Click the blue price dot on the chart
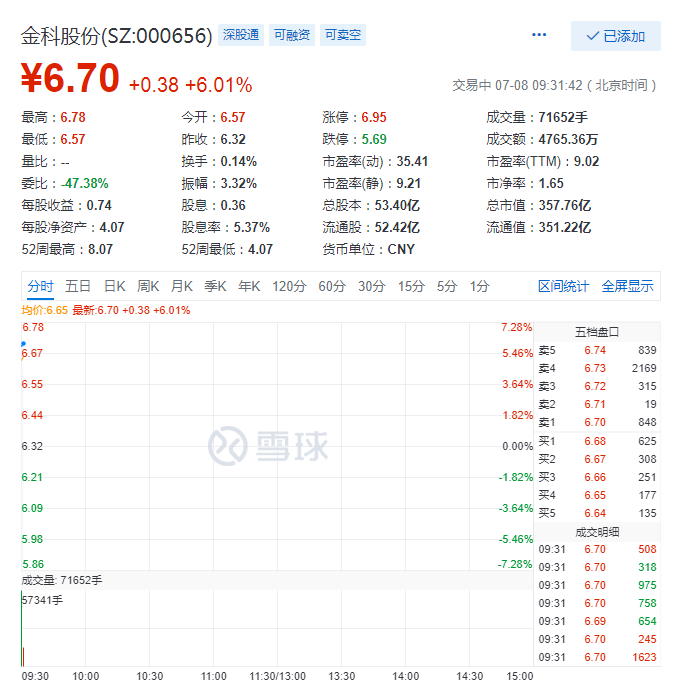 (x=23, y=344)
